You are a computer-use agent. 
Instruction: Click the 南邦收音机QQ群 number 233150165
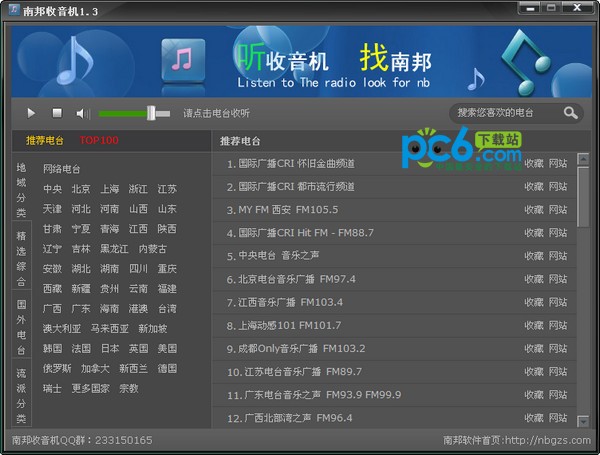(123, 440)
